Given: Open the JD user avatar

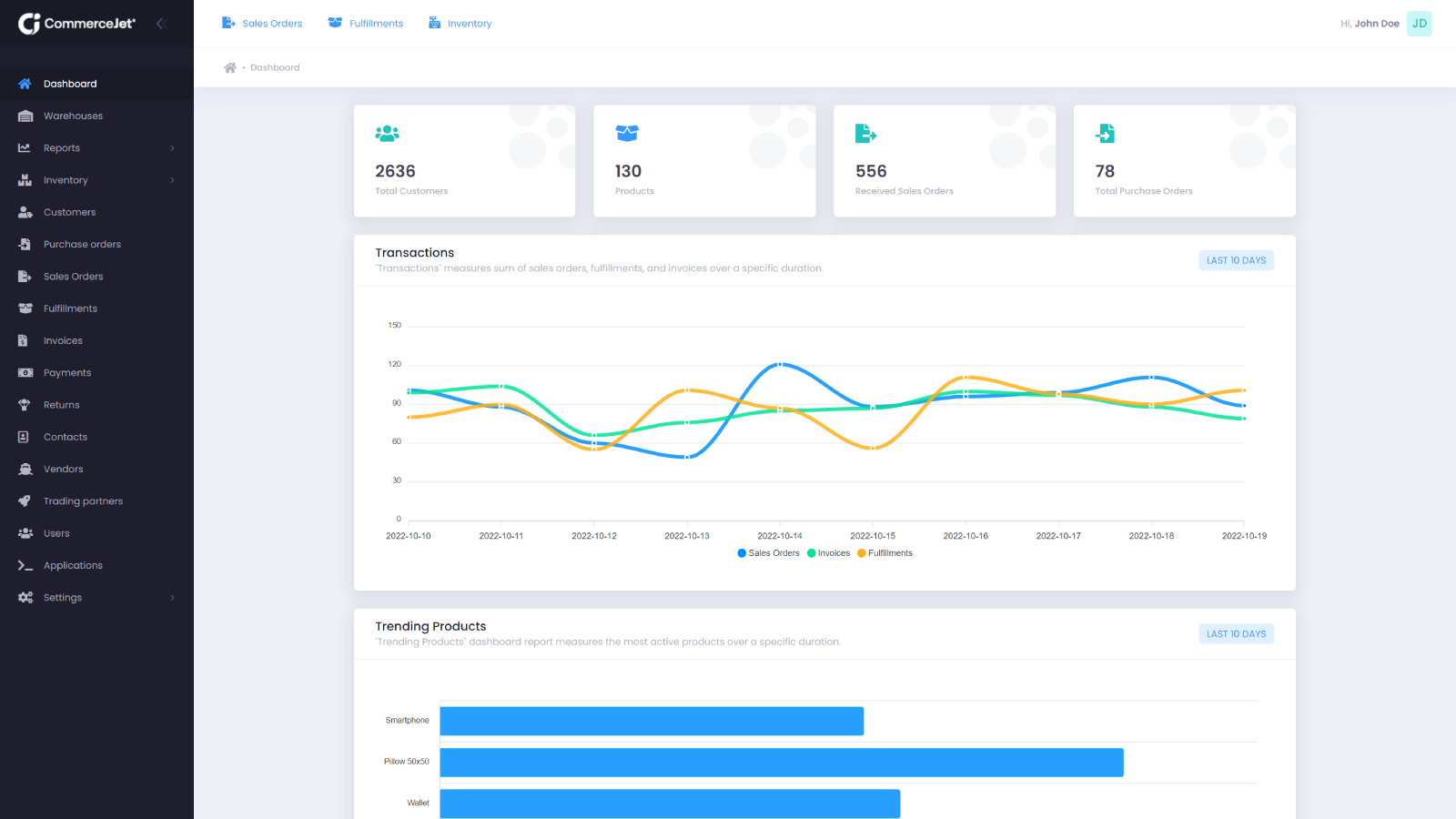Looking at the screenshot, I should click(1419, 23).
